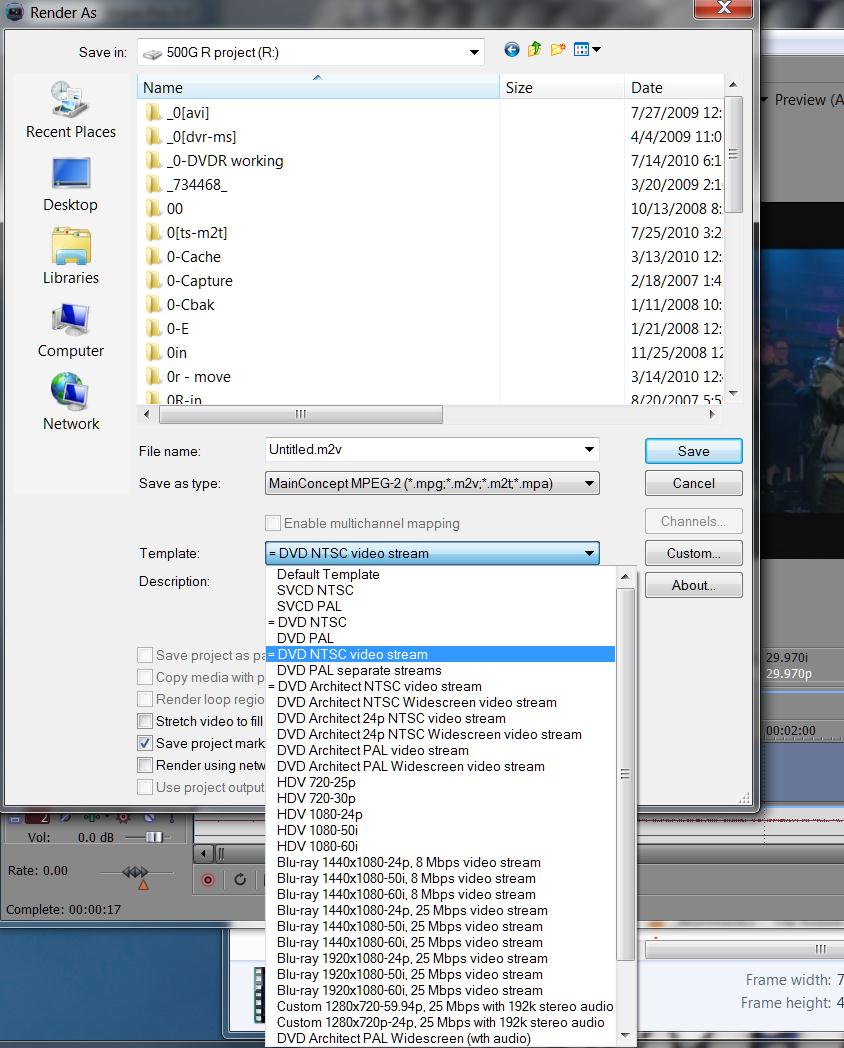This screenshot has width=844, height=1048.
Task: Sort files by Name column header
Action: click(318, 88)
